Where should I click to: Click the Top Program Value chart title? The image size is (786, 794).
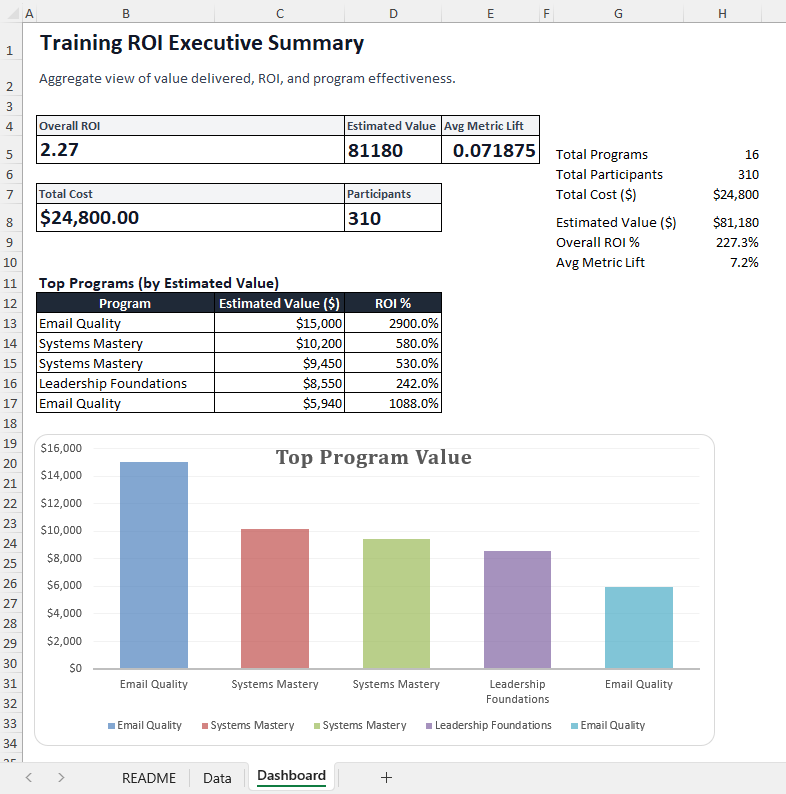tap(374, 457)
